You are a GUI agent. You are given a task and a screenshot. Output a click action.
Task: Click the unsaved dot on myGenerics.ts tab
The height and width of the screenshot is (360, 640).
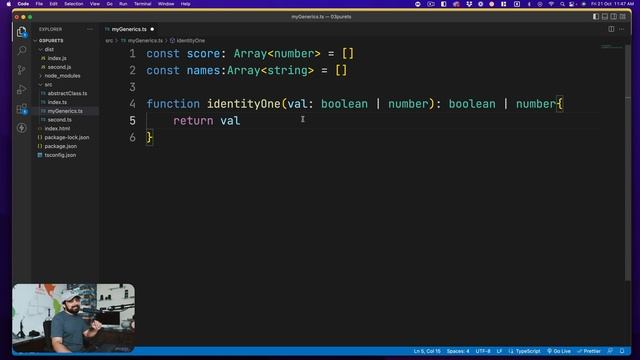pyautogui.click(x=152, y=29)
